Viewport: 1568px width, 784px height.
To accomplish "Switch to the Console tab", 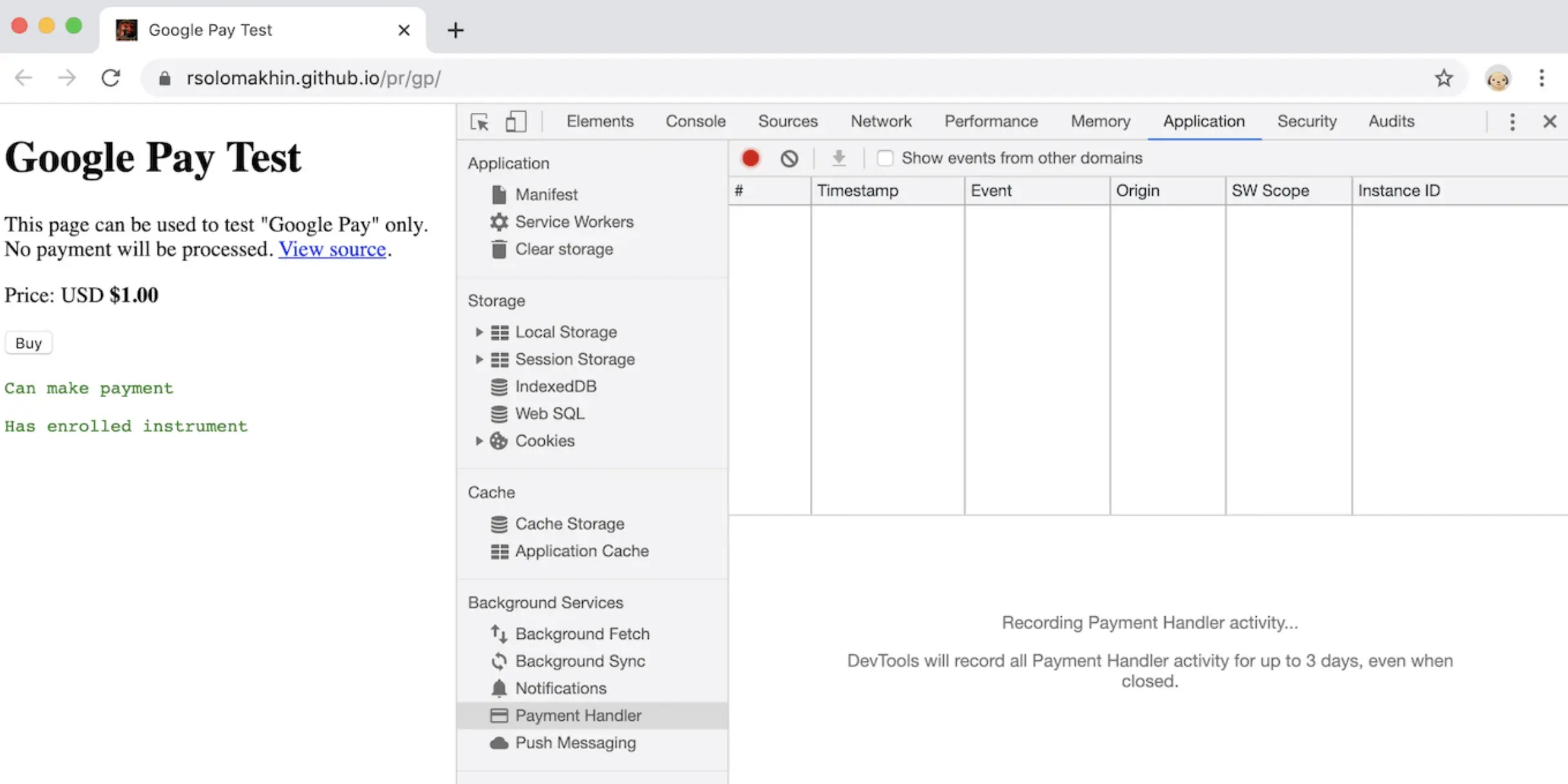I will point(695,121).
